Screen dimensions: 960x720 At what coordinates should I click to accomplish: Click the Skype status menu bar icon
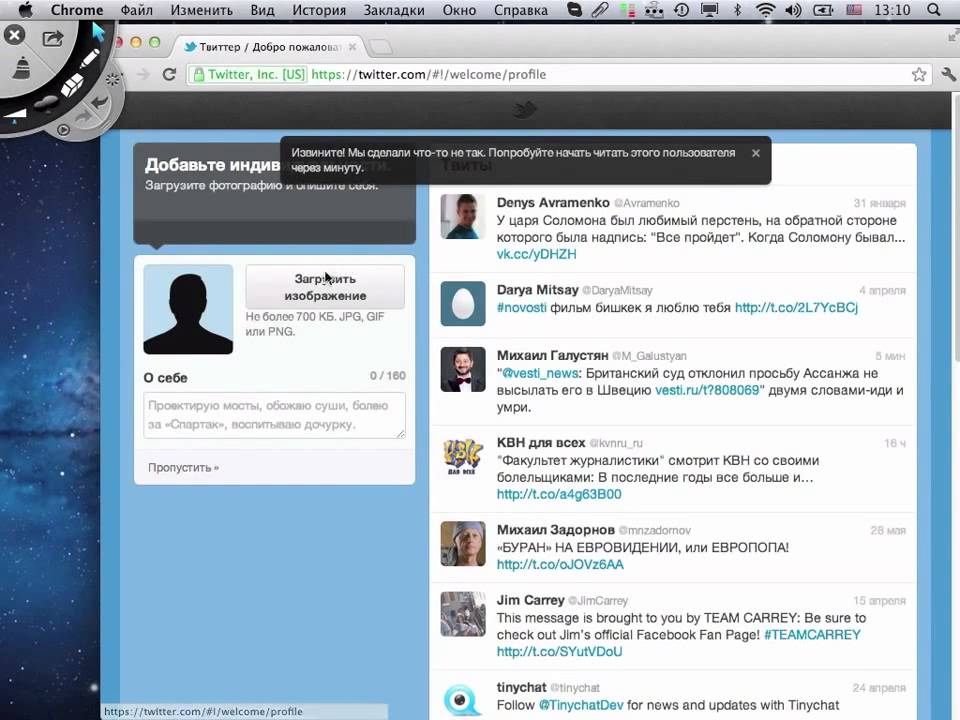574,10
